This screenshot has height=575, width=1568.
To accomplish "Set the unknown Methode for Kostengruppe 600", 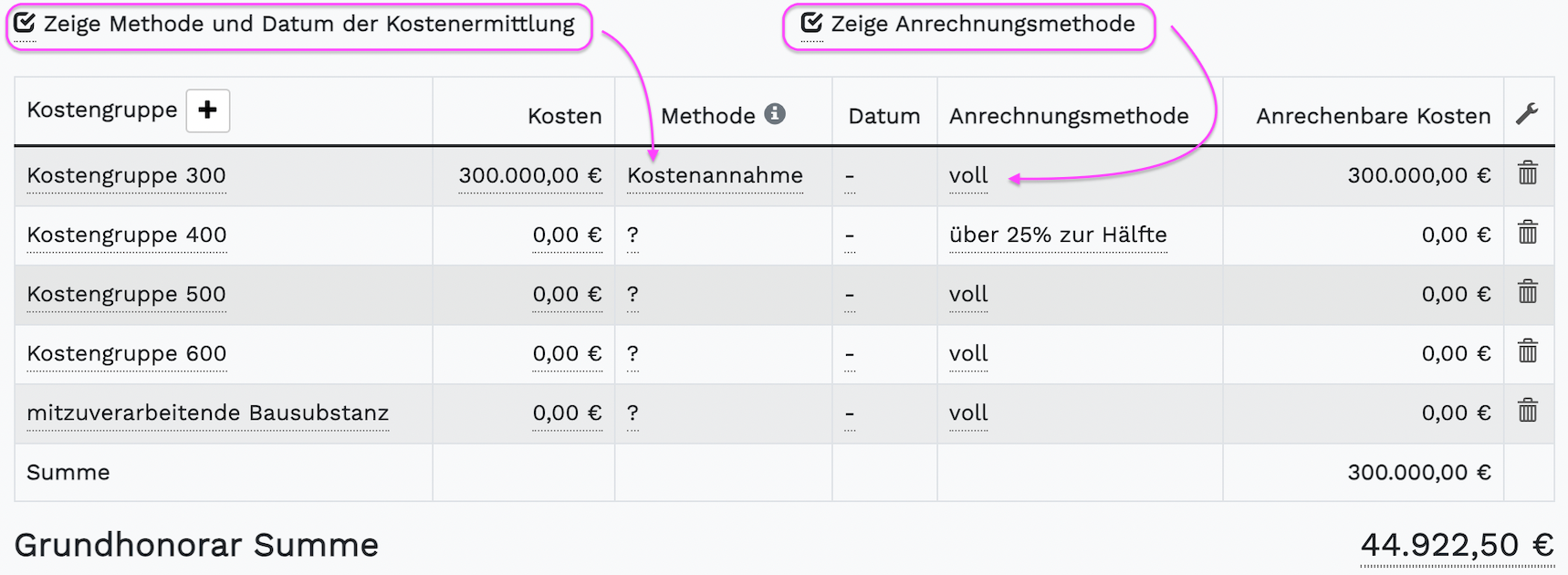I will click(x=632, y=353).
